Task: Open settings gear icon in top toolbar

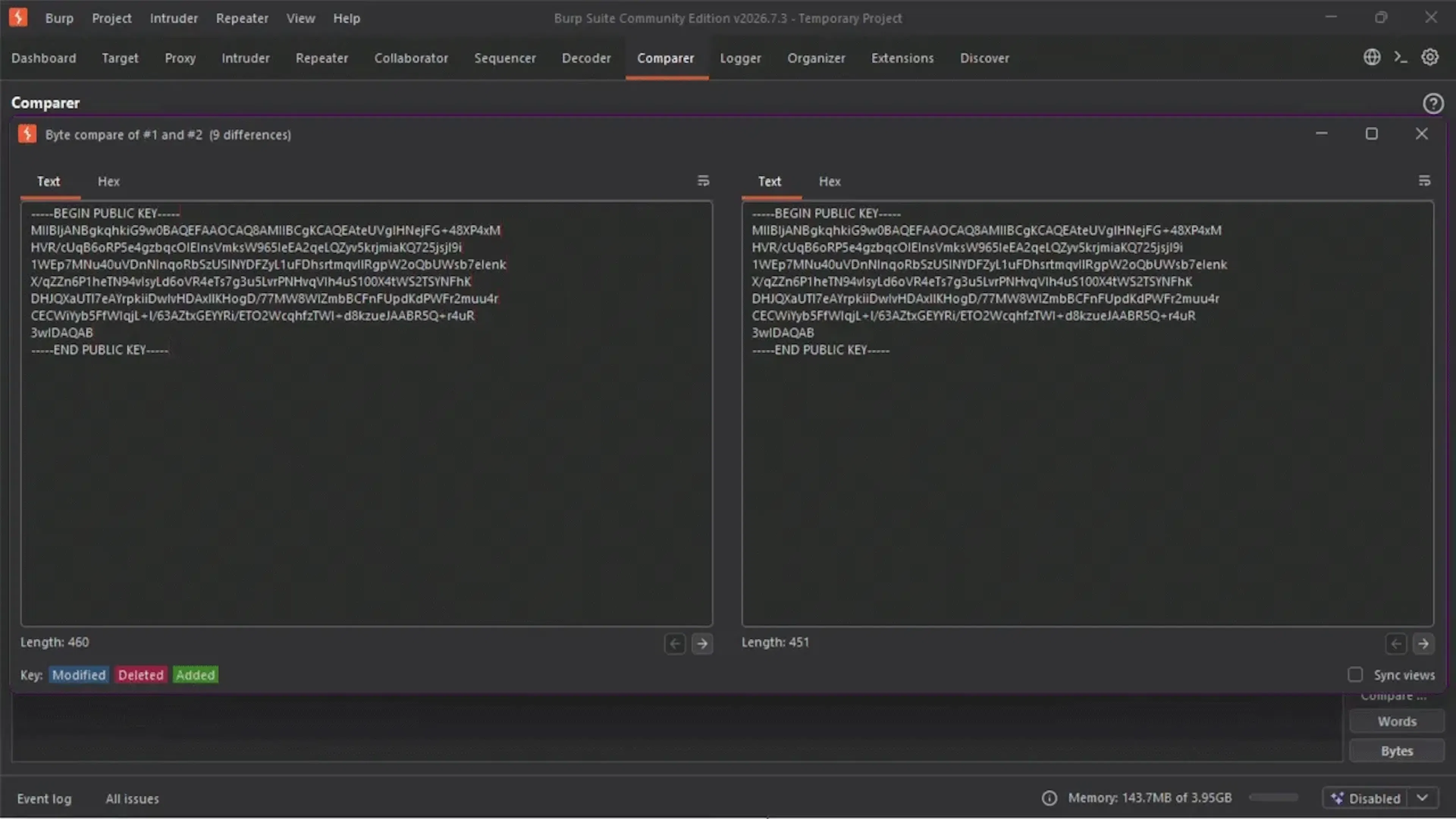Action: pyautogui.click(x=1430, y=57)
